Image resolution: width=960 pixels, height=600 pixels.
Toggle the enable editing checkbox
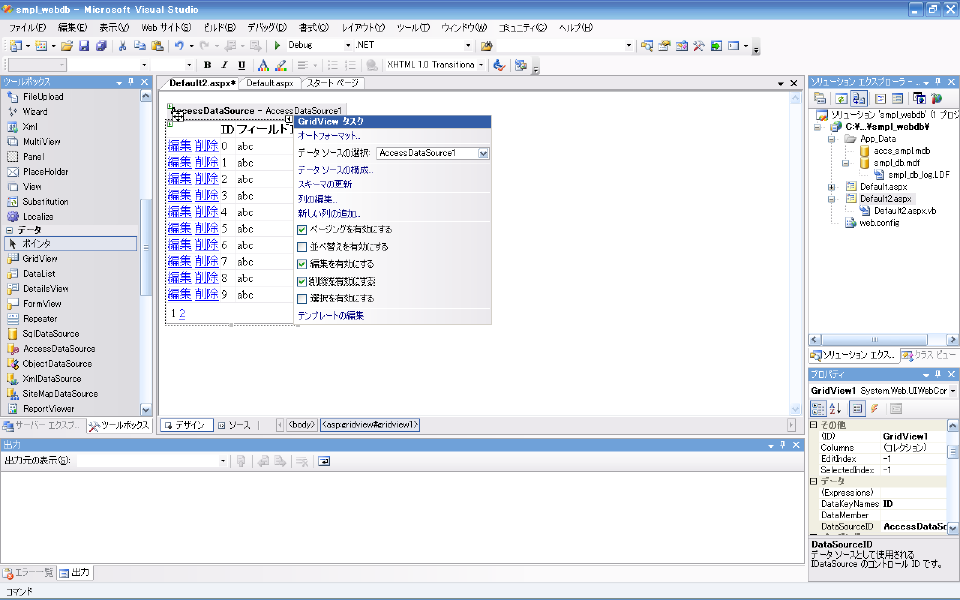click(302, 264)
